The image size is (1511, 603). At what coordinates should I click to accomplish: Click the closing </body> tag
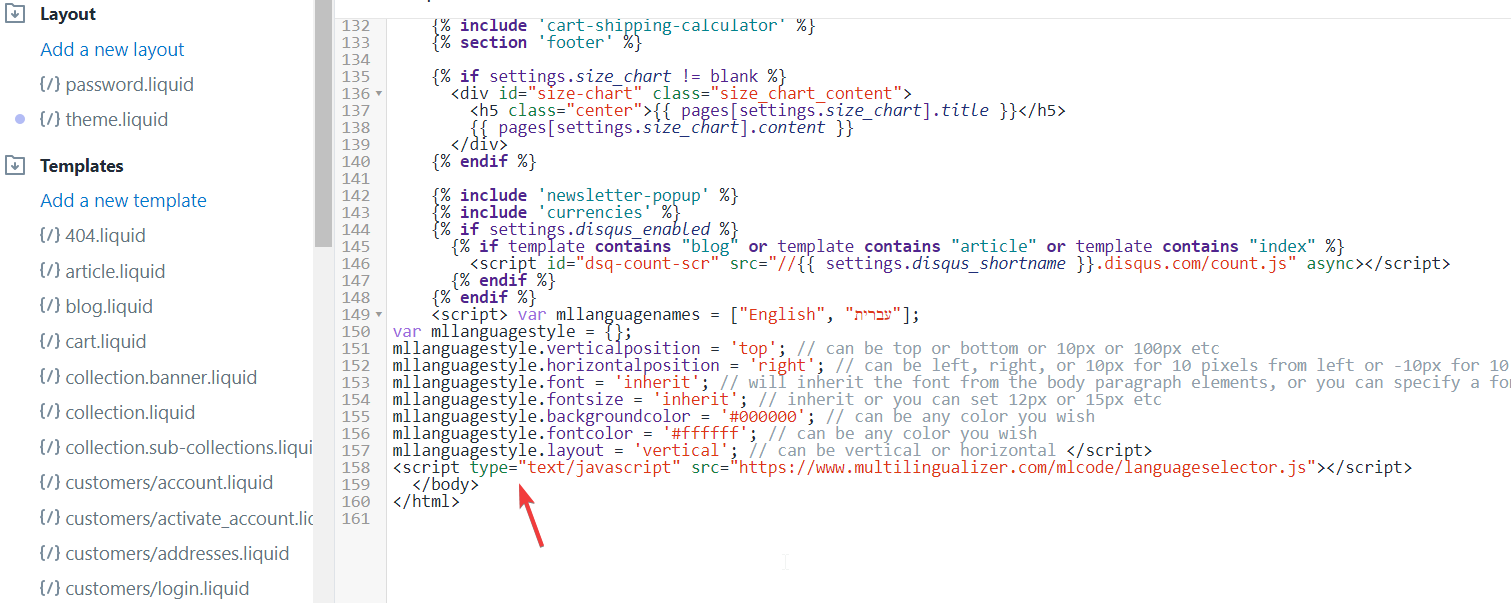(446, 485)
